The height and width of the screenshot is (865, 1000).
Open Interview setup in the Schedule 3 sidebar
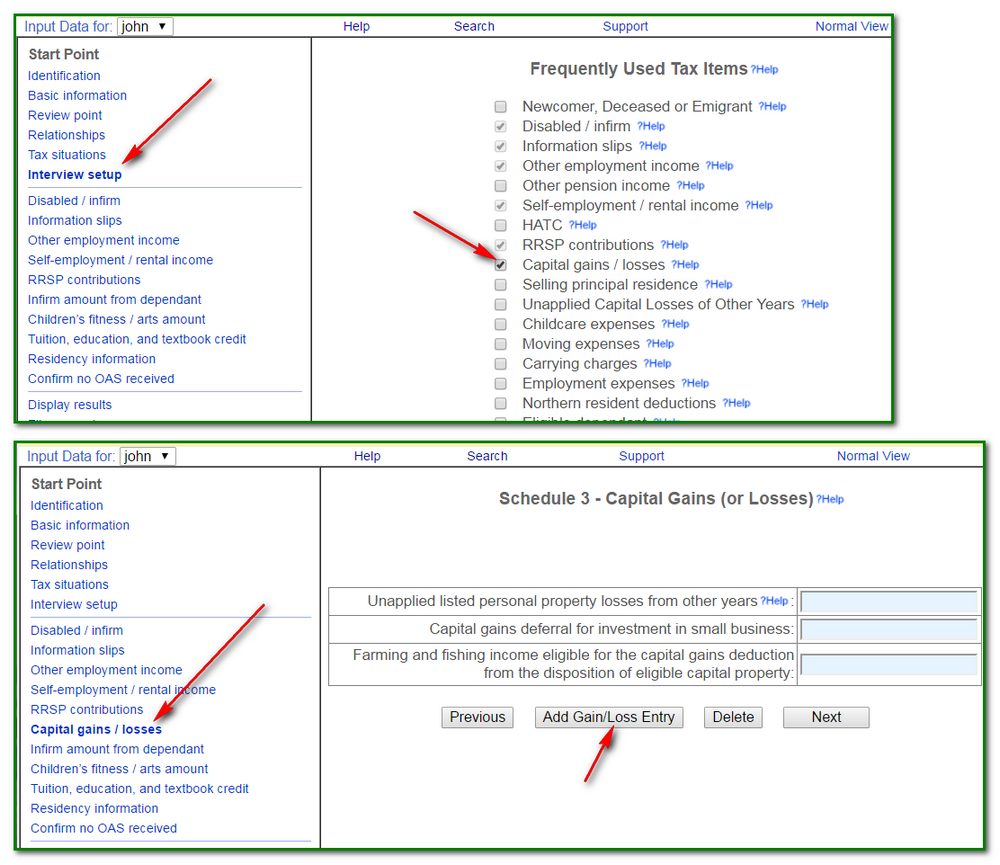click(74, 604)
